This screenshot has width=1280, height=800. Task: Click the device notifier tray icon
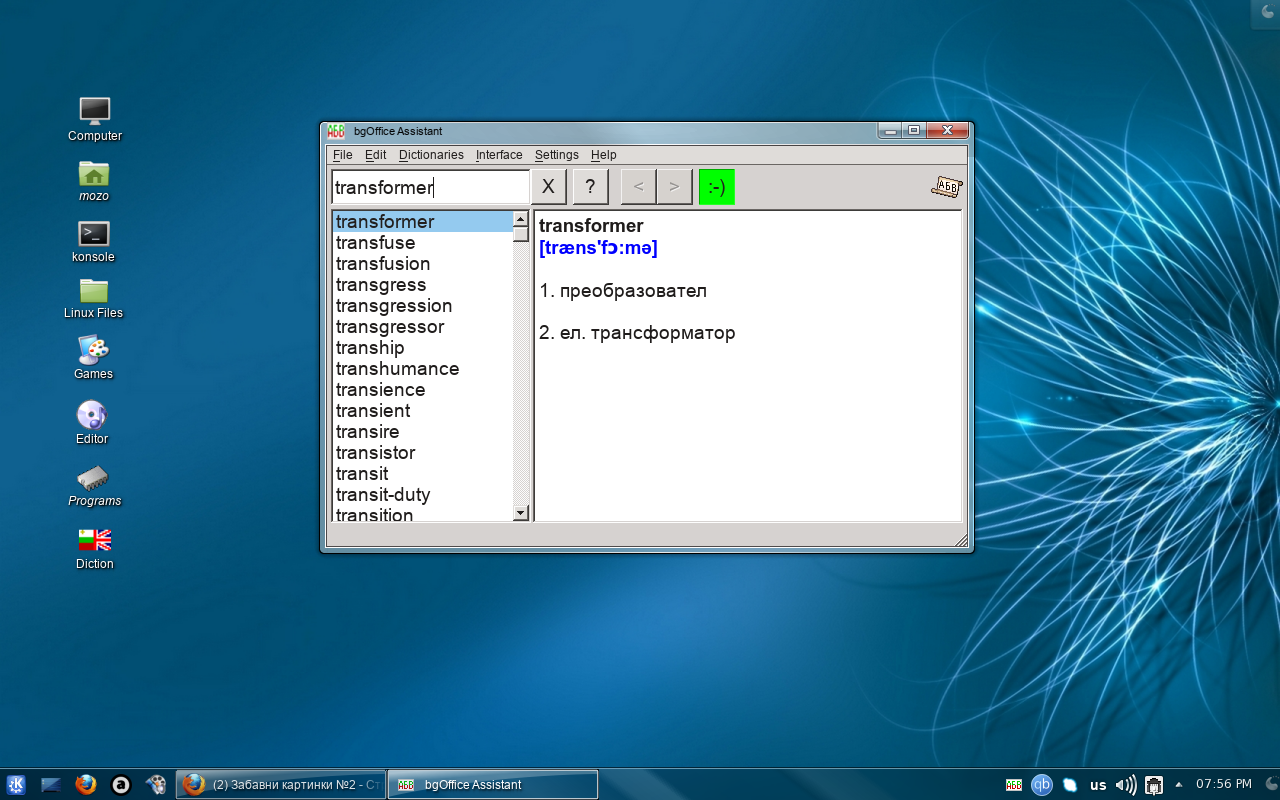(x=1154, y=785)
